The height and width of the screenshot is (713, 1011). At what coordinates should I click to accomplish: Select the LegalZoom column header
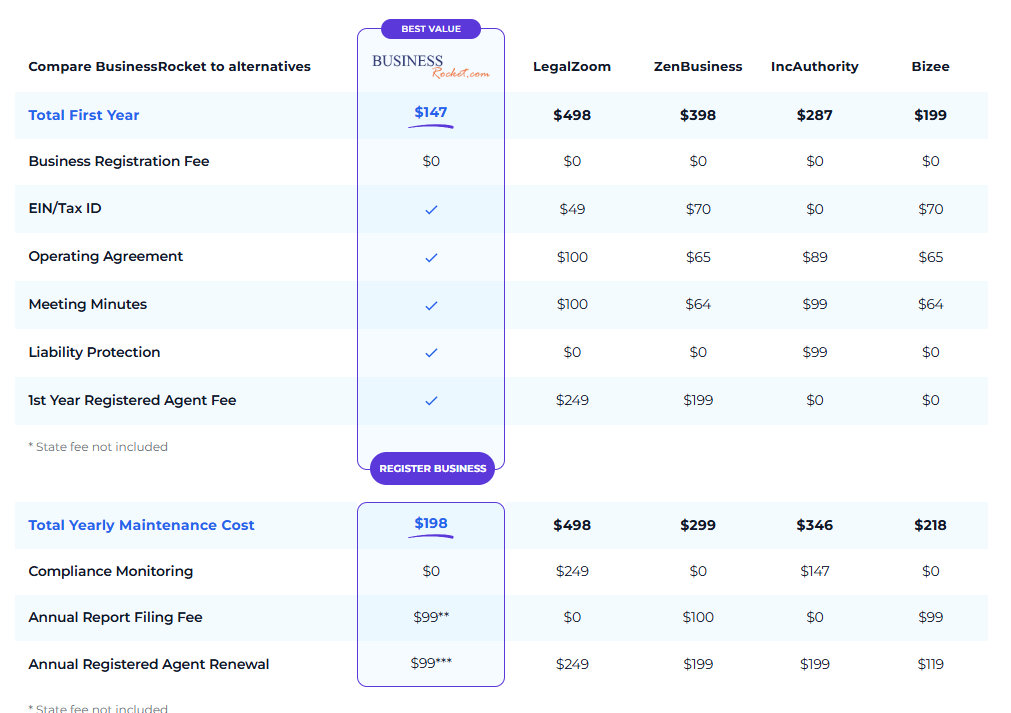[x=572, y=66]
